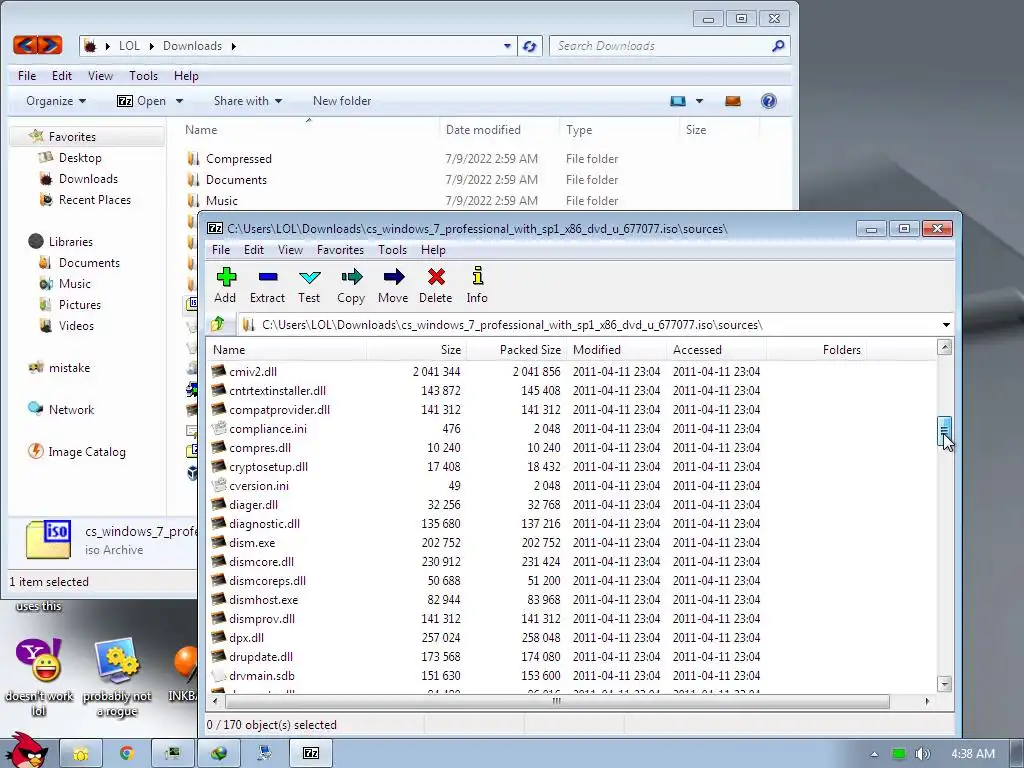1024x768 pixels.
Task: Click the 7z Open button in Explorer
Action: 142,101
